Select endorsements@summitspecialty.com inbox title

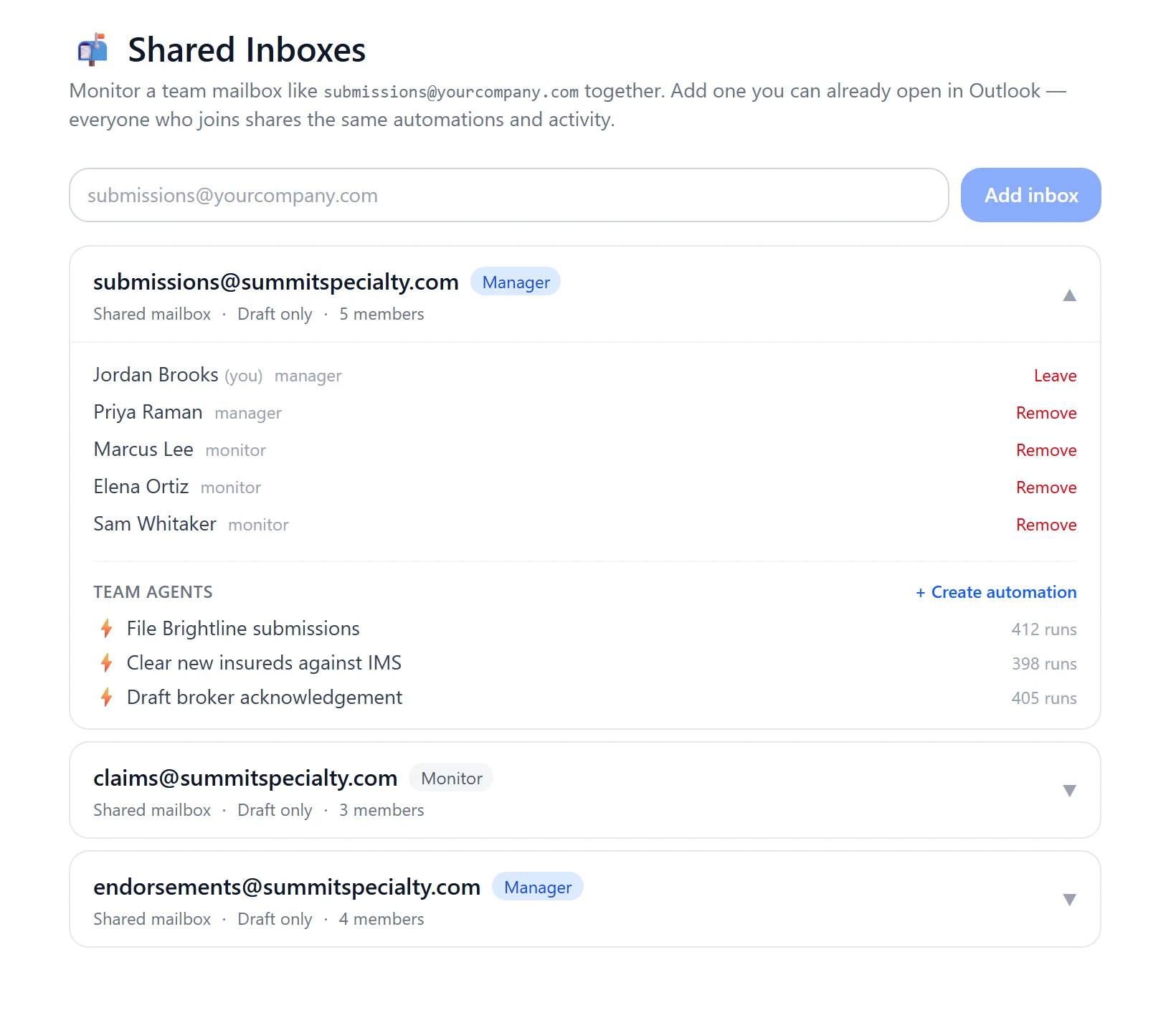pos(287,887)
